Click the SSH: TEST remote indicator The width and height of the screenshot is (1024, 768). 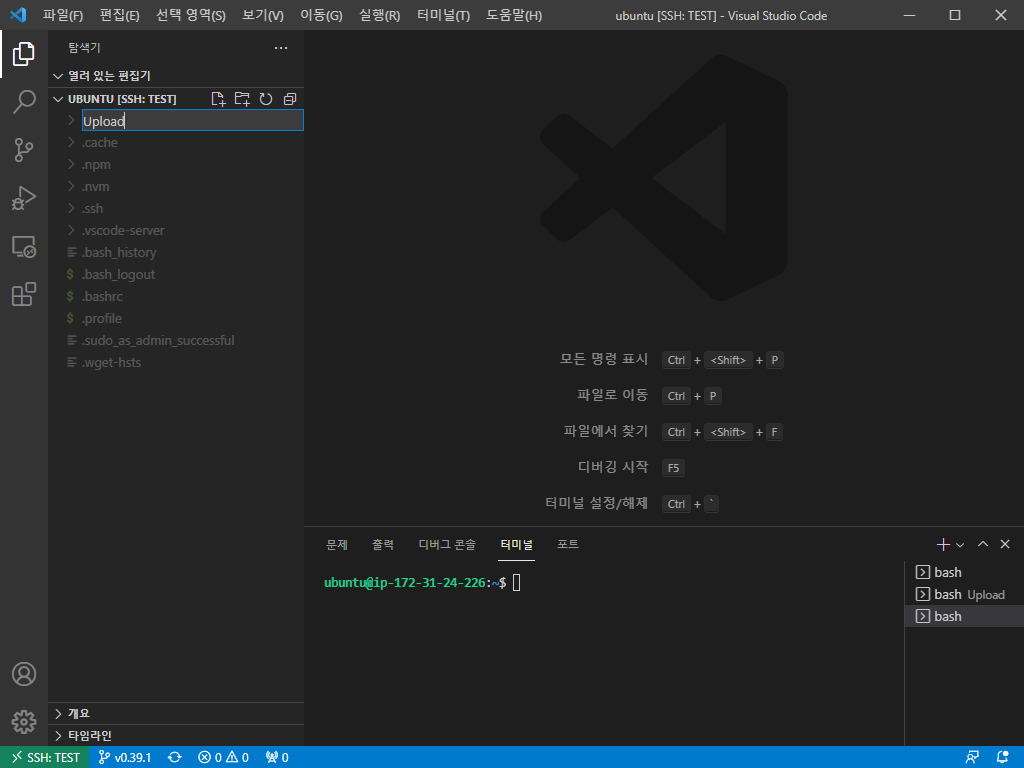click(x=46, y=758)
